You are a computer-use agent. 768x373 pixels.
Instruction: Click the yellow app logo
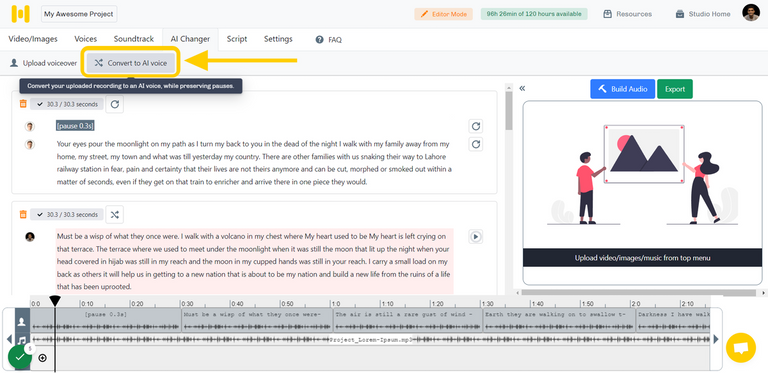(21, 14)
